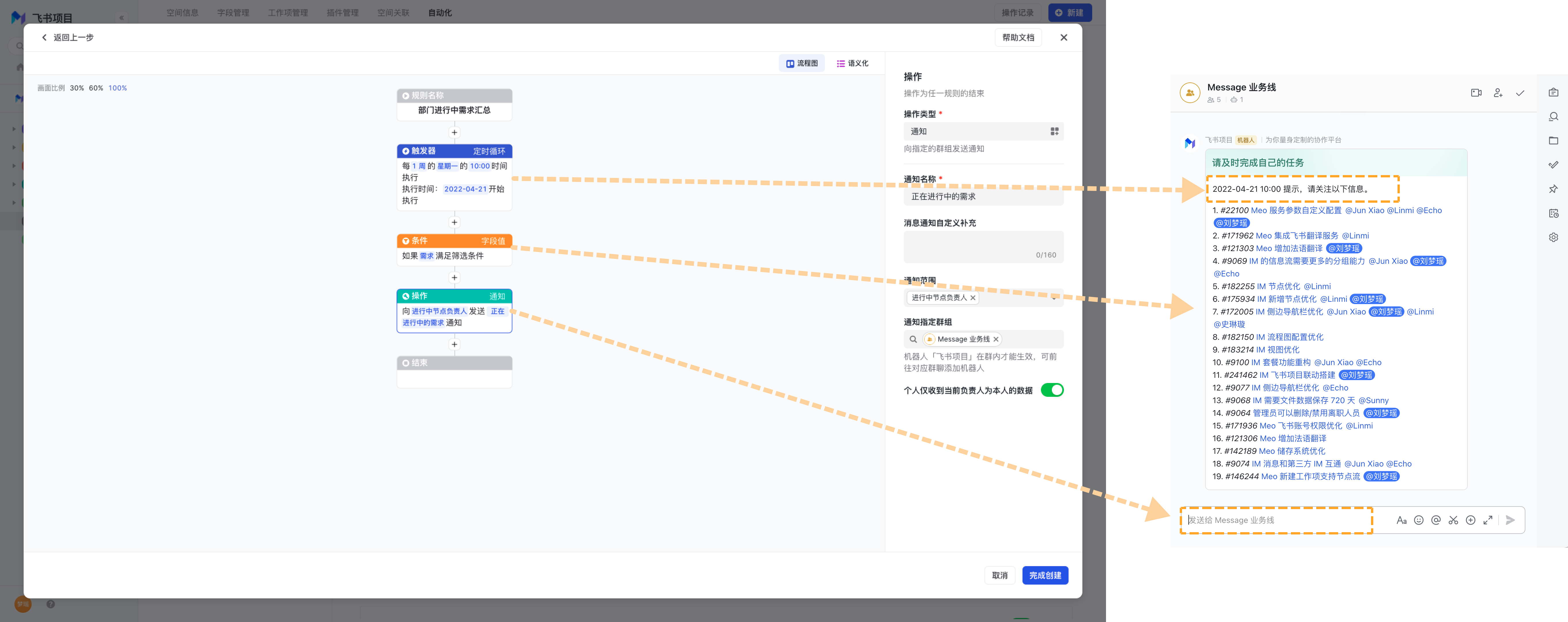Click 返回上一步 to go back

click(x=68, y=38)
